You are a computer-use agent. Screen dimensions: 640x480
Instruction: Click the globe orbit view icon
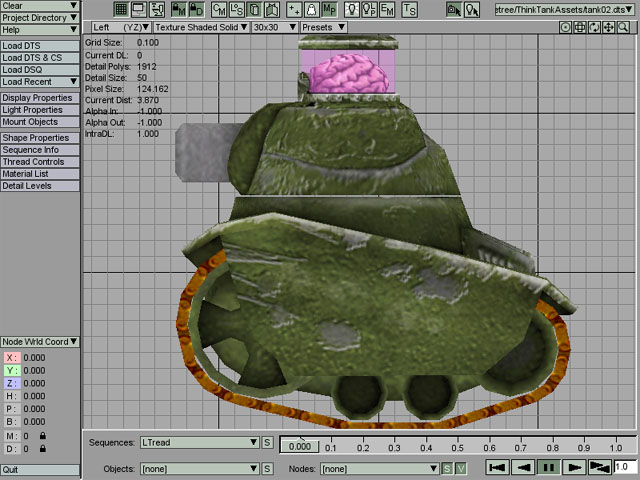(x=580, y=27)
